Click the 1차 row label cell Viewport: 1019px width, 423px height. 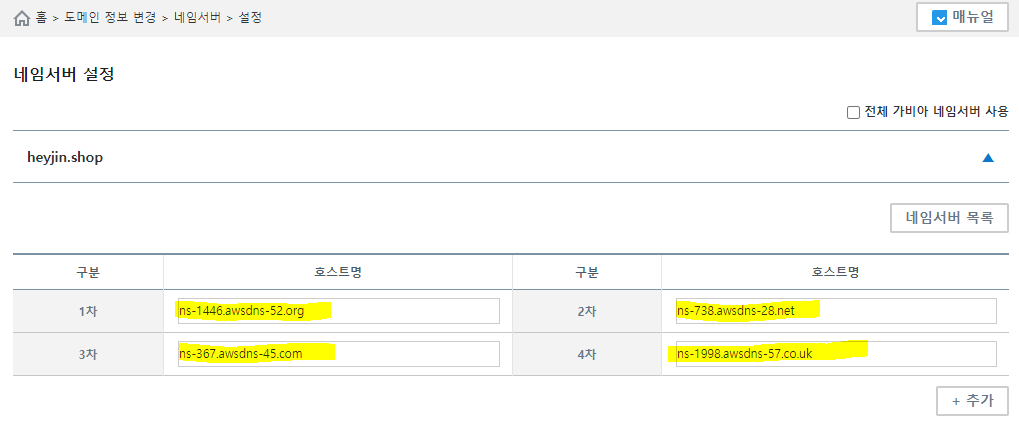pyautogui.click(x=88, y=311)
